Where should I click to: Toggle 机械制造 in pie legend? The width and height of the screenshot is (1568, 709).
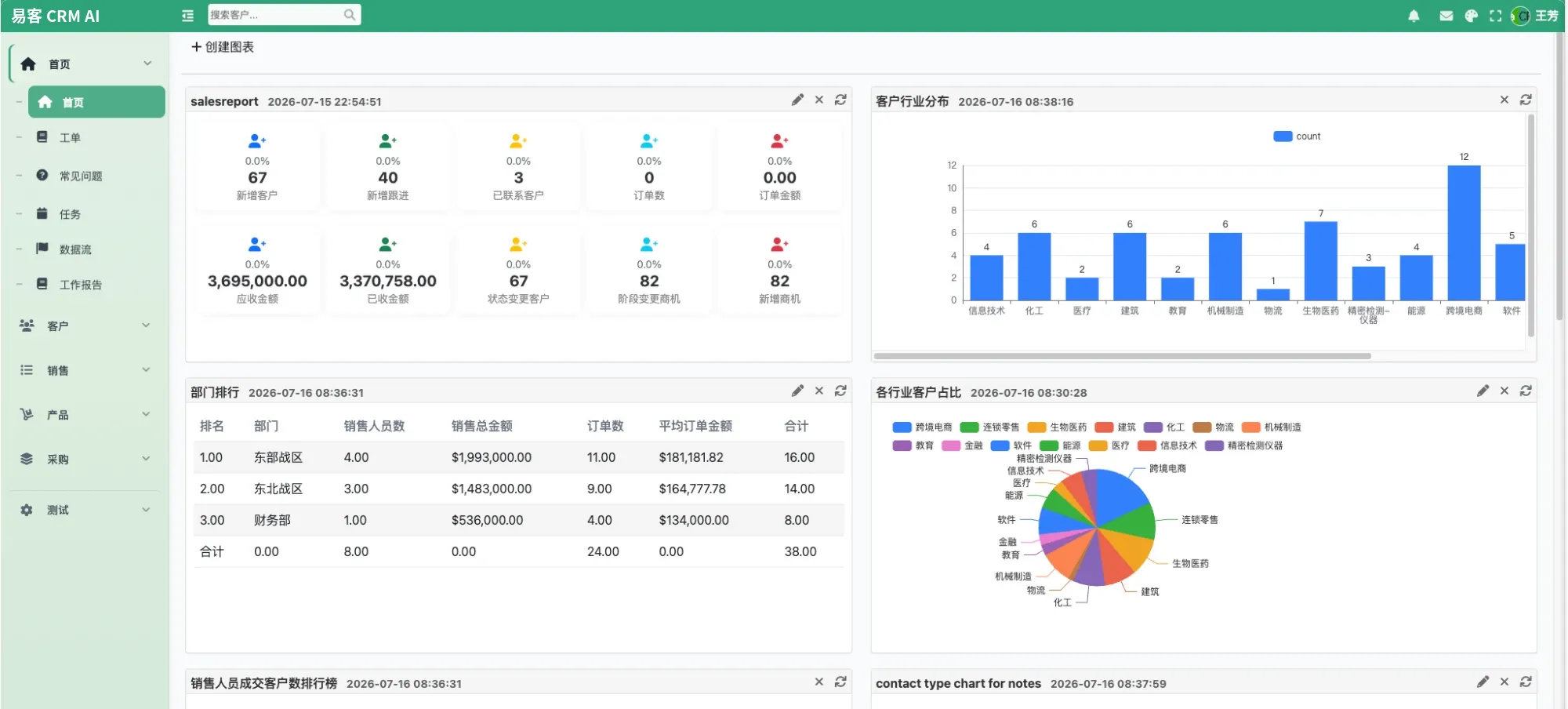1272,427
